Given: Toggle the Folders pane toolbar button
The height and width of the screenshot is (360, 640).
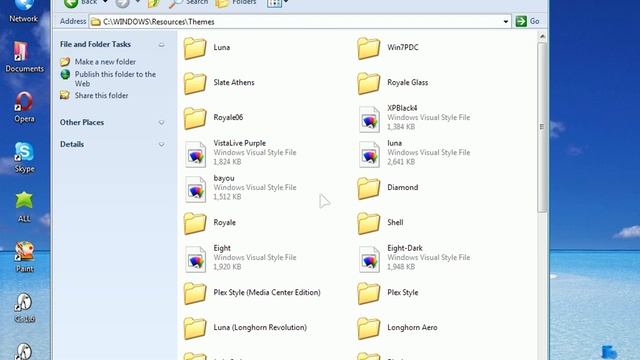Looking at the screenshot, I should point(236,3).
